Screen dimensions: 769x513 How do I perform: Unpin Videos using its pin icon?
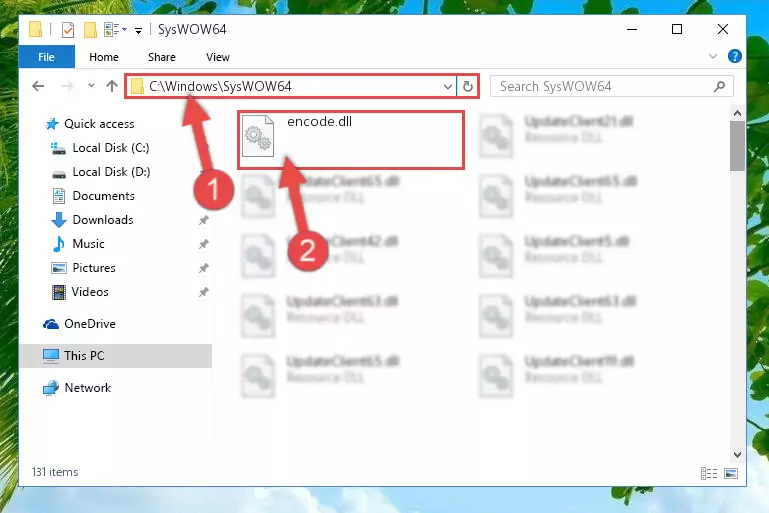tap(204, 292)
